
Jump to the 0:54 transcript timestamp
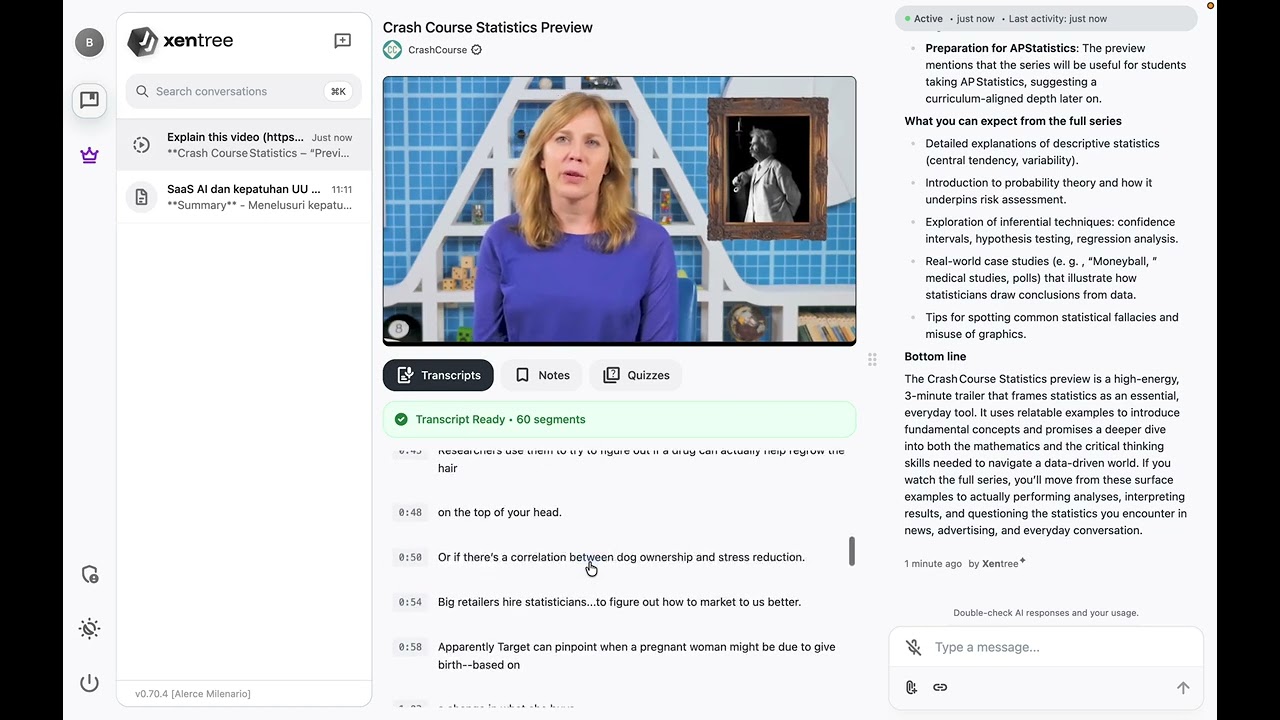(410, 602)
